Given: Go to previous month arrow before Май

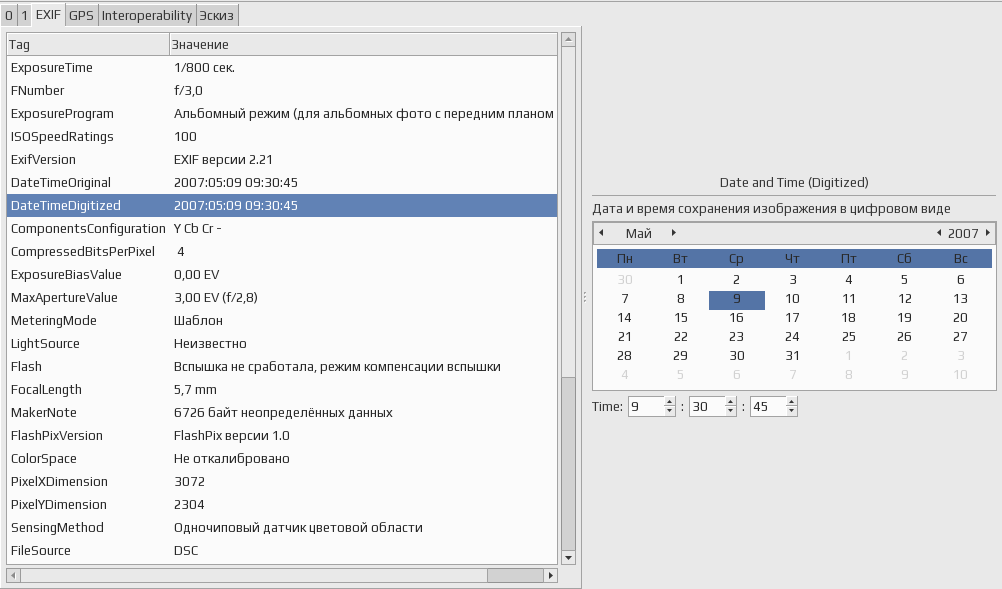Looking at the screenshot, I should pos(601,233).
